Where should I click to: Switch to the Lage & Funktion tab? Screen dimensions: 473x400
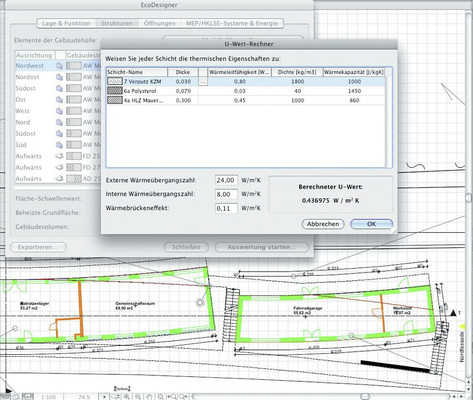tap(66, 23)
